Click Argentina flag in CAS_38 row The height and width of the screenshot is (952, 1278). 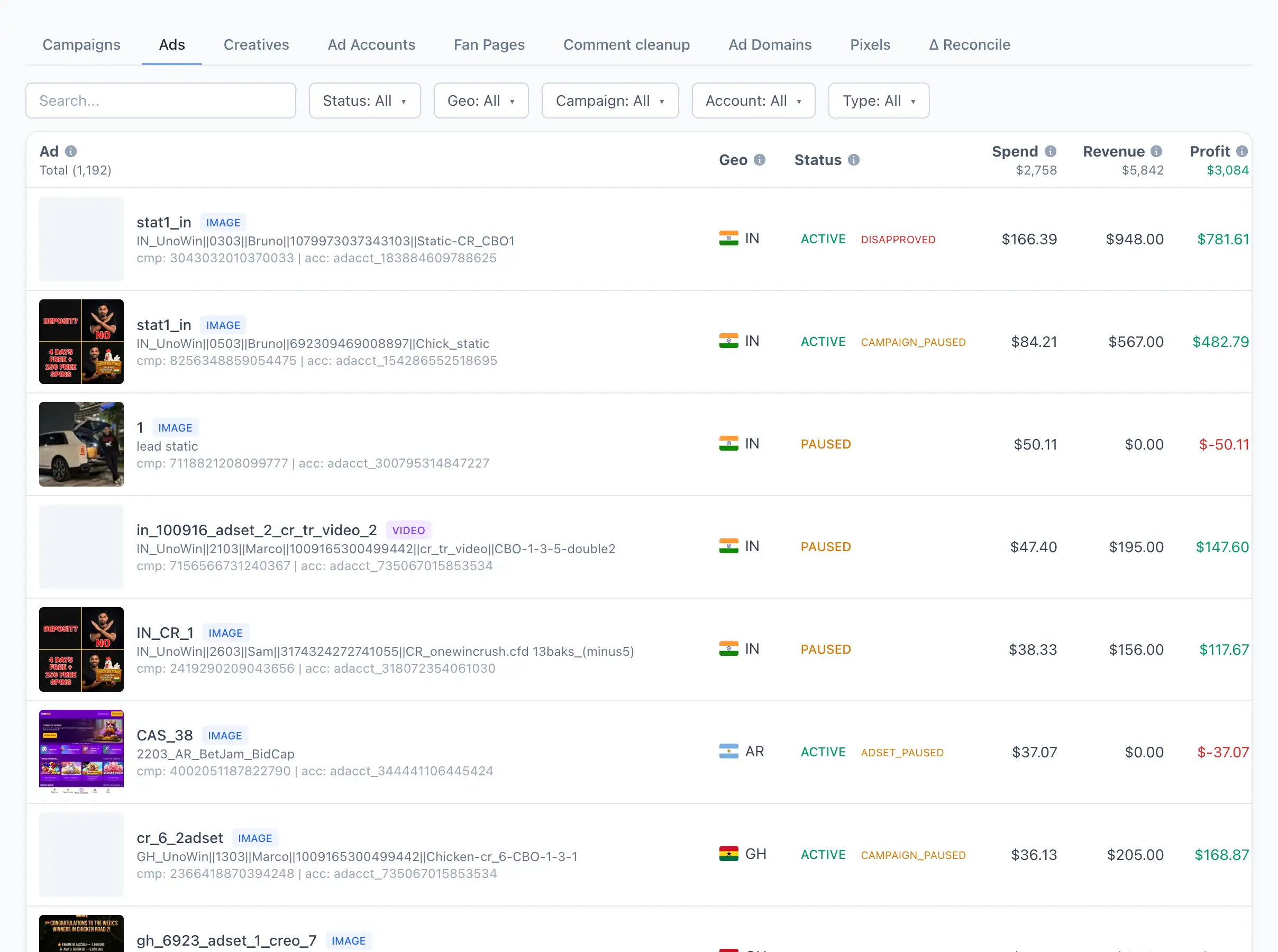tap(728, 752)
